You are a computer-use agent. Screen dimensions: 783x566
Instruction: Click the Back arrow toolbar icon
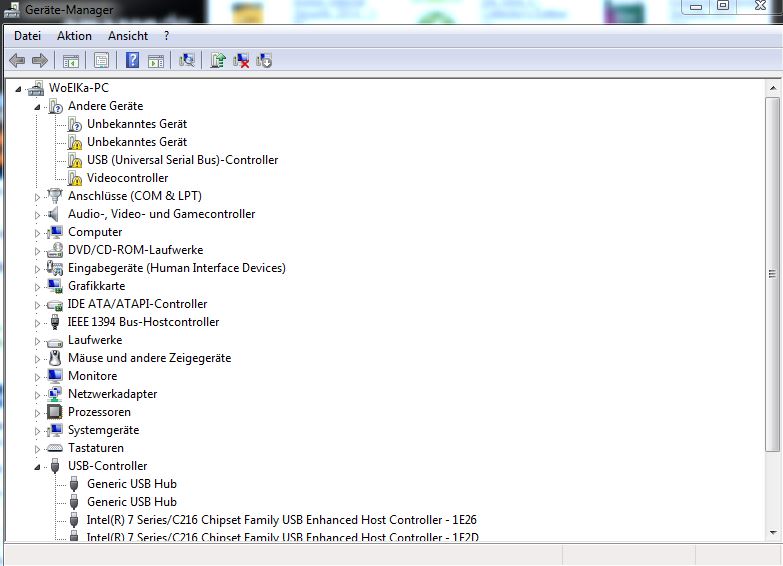(17, 61)
